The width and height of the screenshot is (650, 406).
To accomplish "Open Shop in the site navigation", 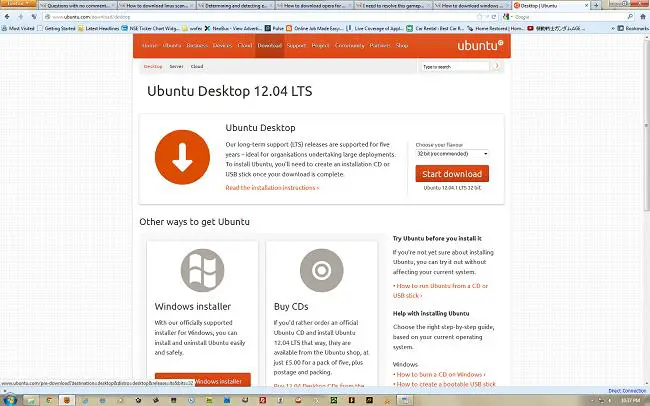I will [402, 46].
